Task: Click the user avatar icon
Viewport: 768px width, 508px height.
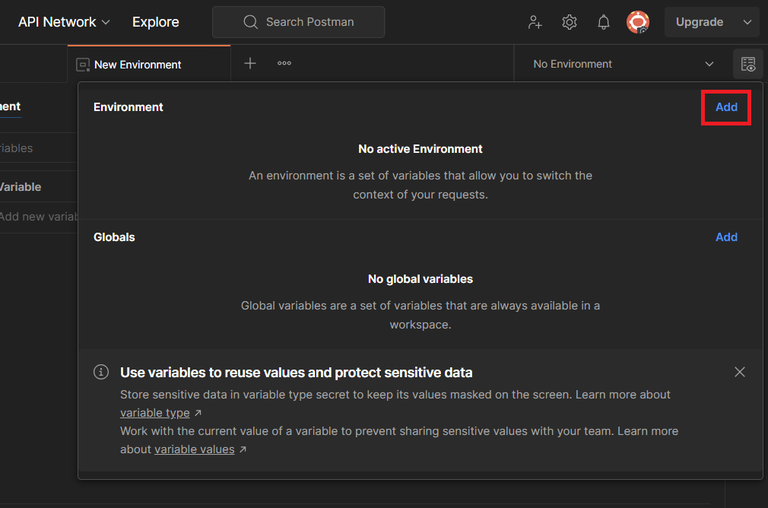Action: [x=638, y=22]
